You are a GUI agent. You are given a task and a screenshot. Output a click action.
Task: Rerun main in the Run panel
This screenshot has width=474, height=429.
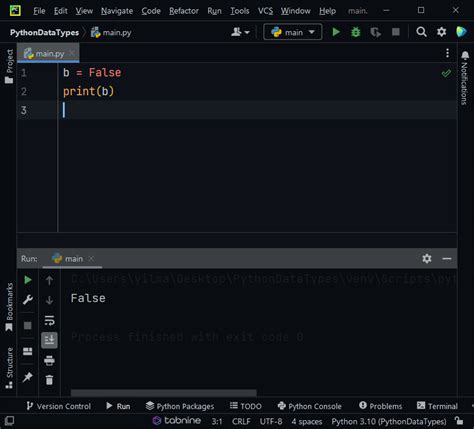coord(28,280)
